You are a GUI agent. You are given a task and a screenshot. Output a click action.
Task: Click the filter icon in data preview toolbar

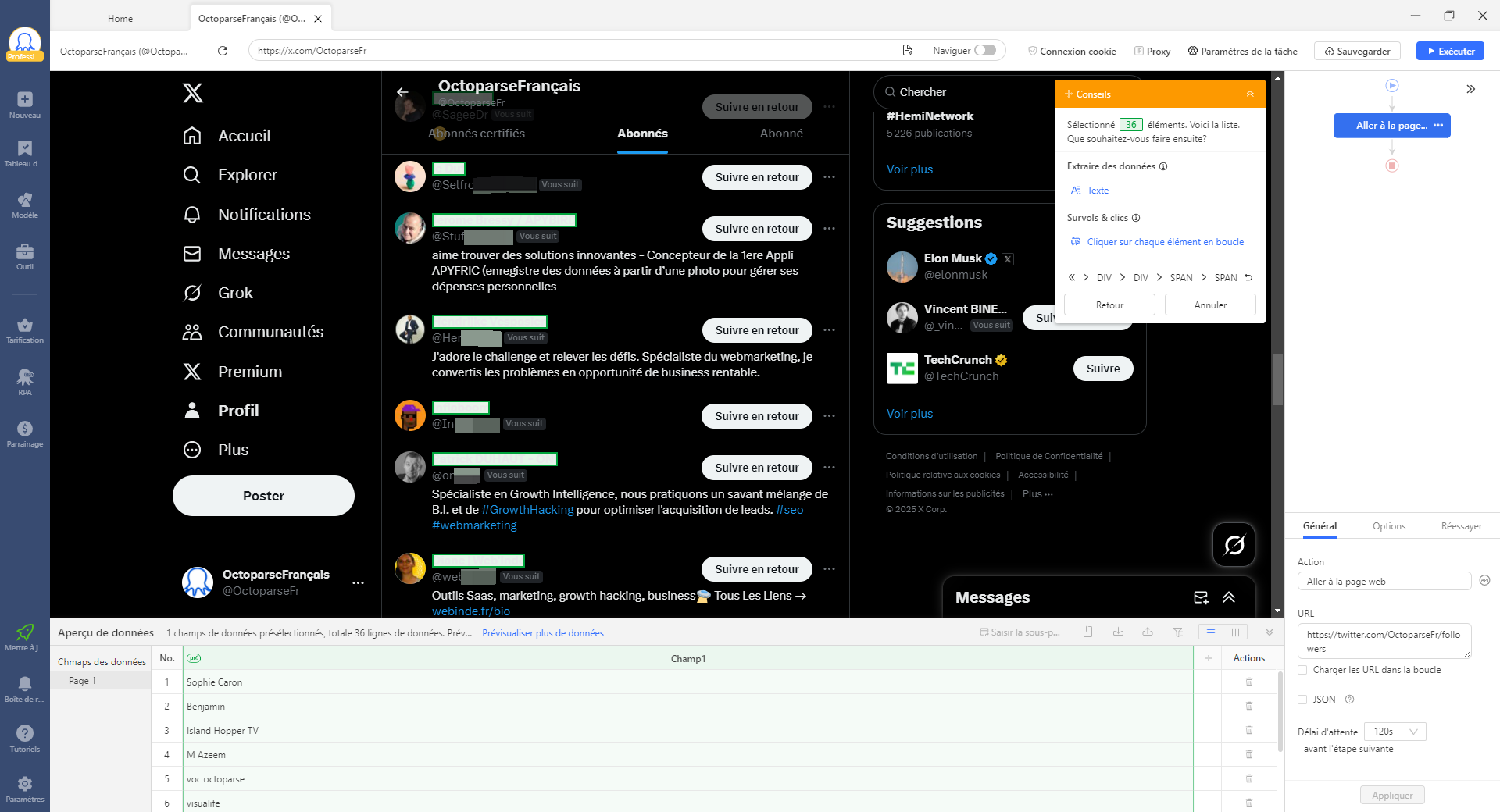click(x=1178, y=632)
